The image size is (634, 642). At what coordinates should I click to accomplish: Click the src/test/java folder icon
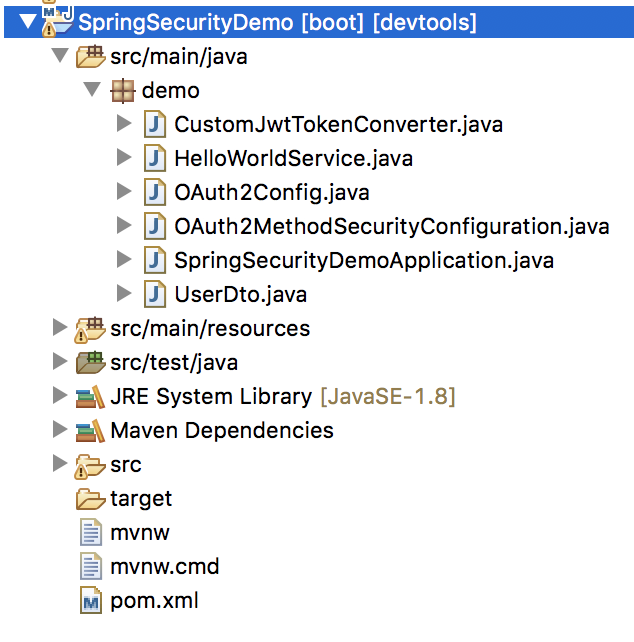pos(91,362)
